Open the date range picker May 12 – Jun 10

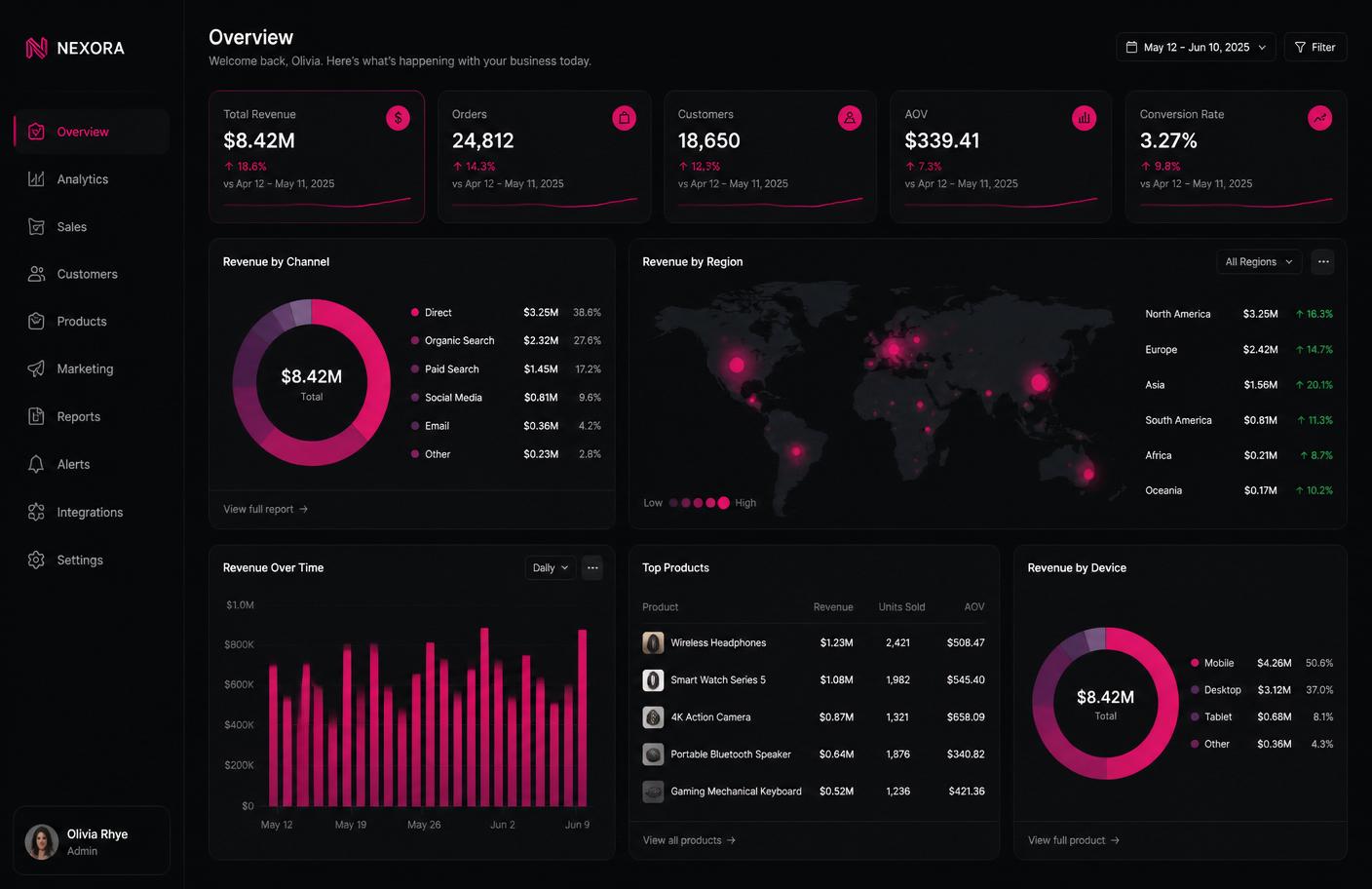pyautogui.click(x=1196, y=47)
